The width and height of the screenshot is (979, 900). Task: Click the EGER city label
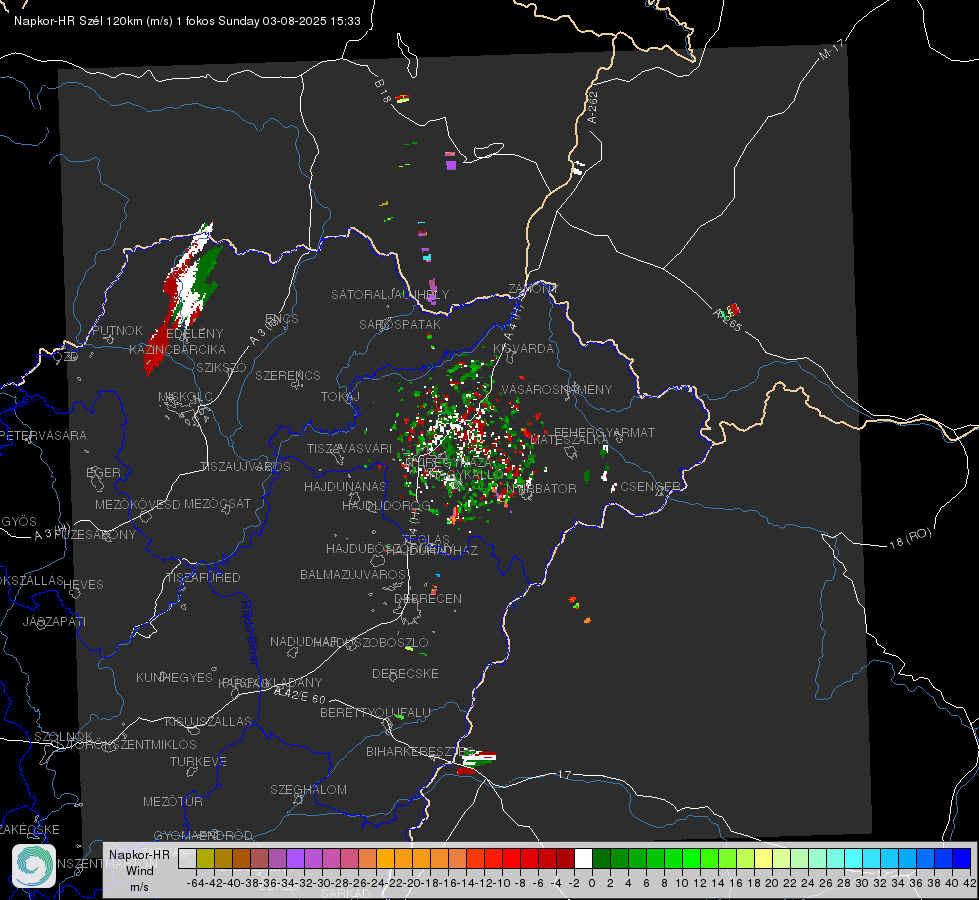pos(104,473)
